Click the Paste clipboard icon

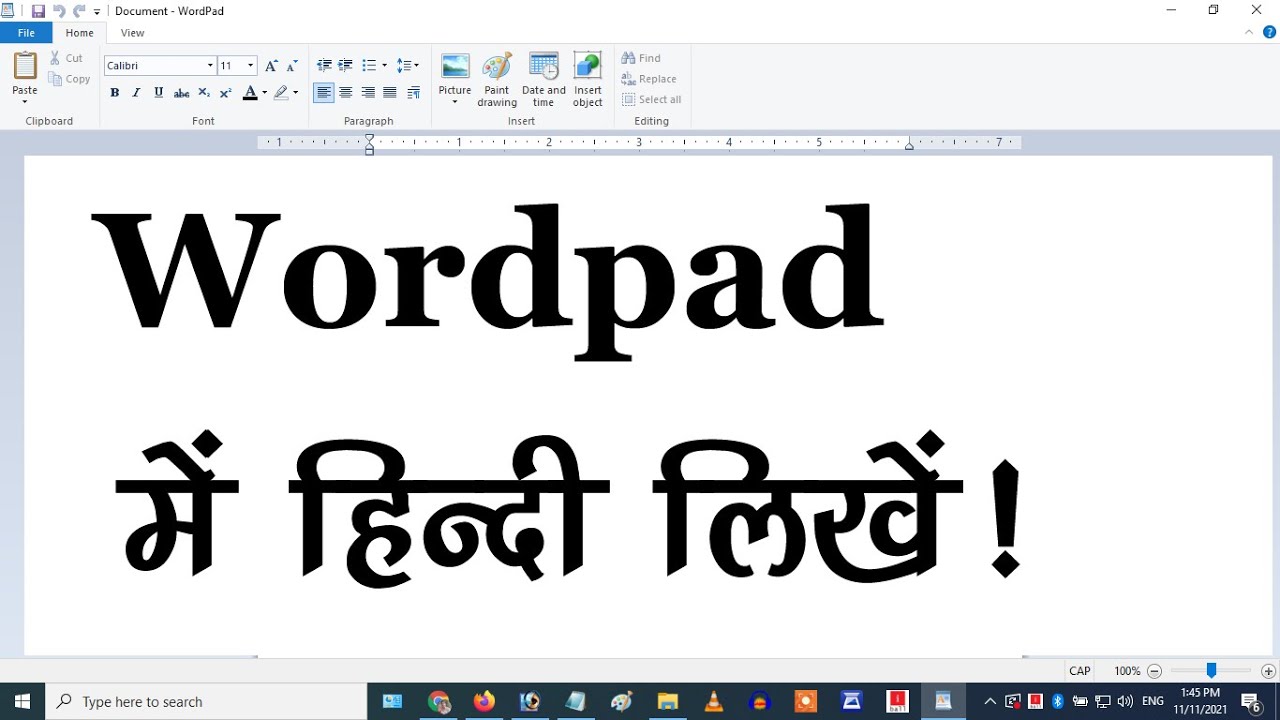(25, 66)
